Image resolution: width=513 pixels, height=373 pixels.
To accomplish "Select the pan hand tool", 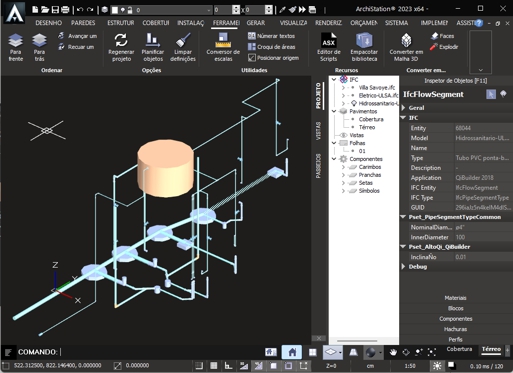I will (x=393, y=352).
